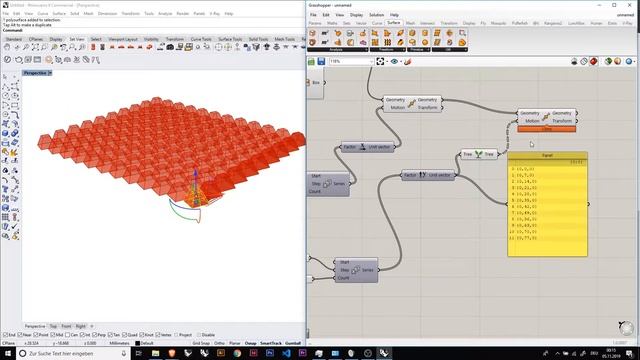Enable the Project osnap checkbox
The width and height of the screenshot is (640, 360).
pyautogui.click(x=176, y=335)
